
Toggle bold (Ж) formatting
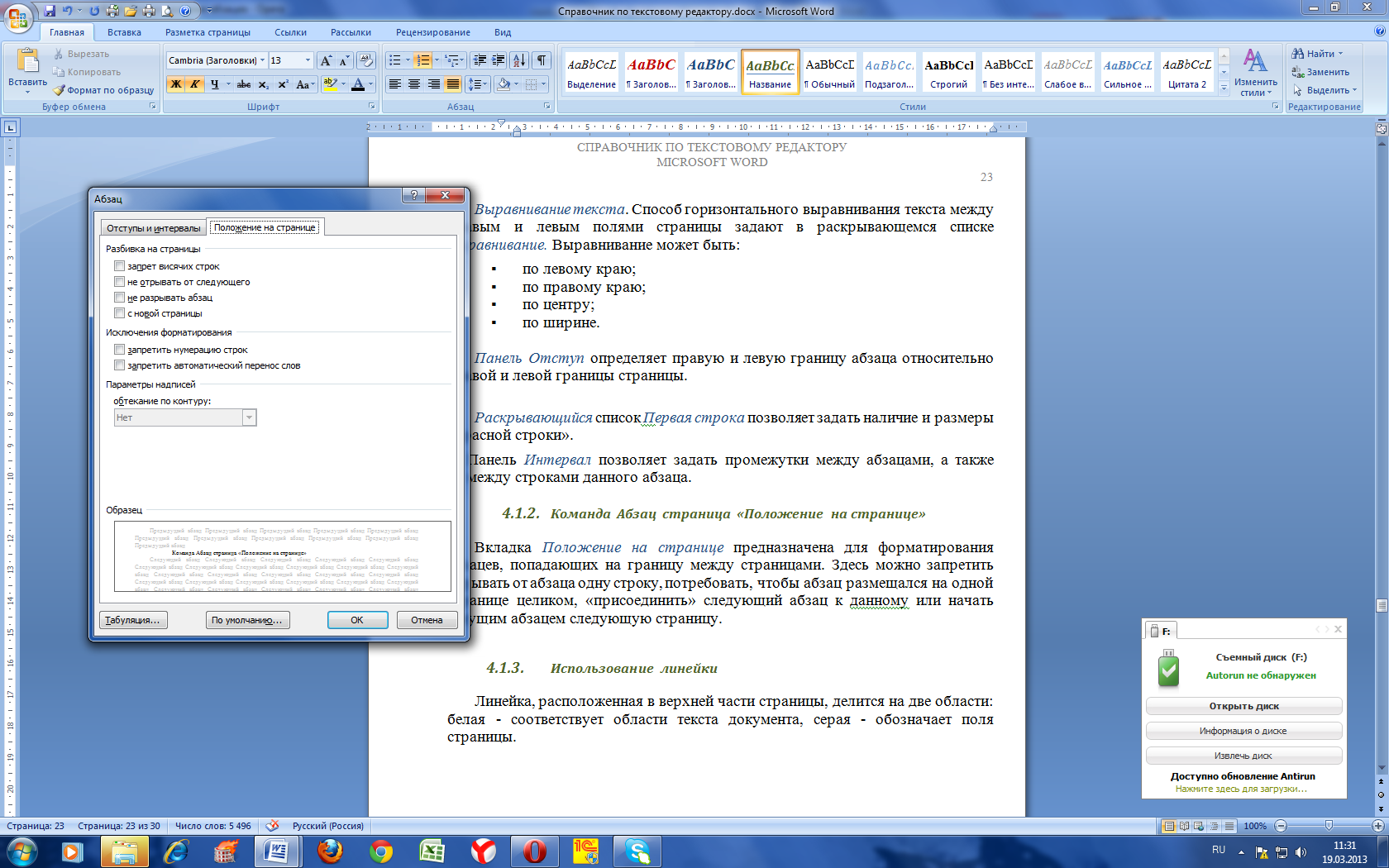tap(175, 84)
